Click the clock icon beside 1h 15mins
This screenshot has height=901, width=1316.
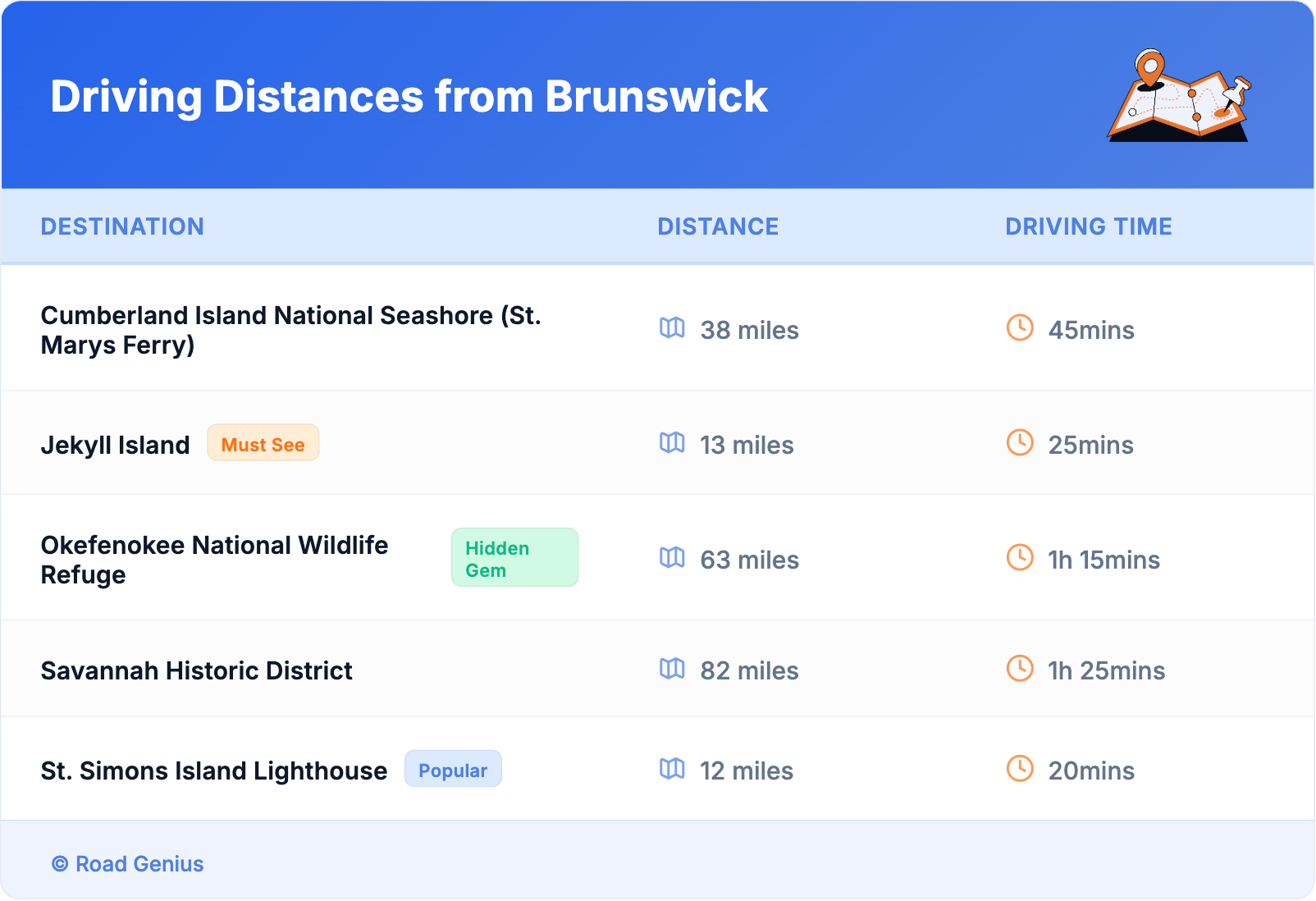click(1020, 558)
